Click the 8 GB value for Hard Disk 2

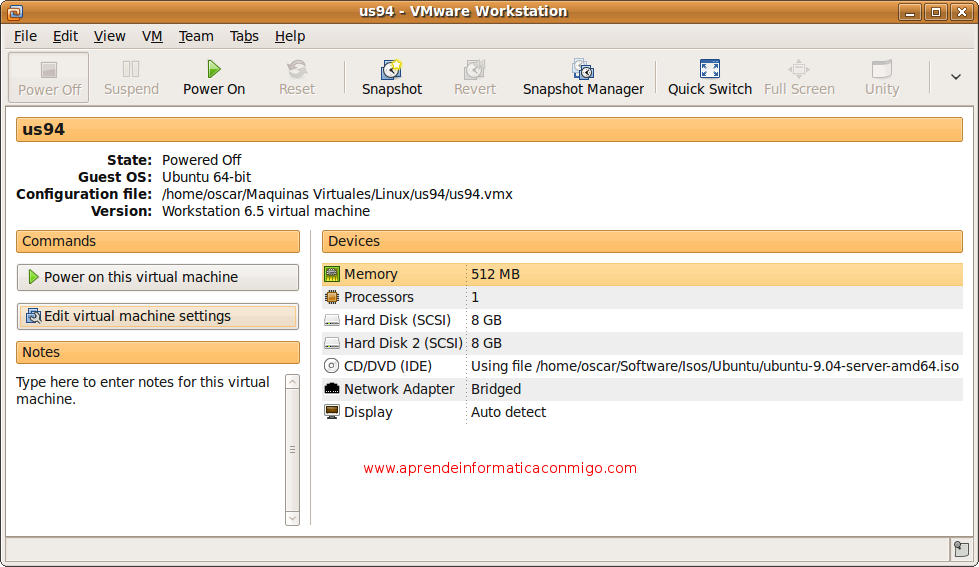click(486, 343)
